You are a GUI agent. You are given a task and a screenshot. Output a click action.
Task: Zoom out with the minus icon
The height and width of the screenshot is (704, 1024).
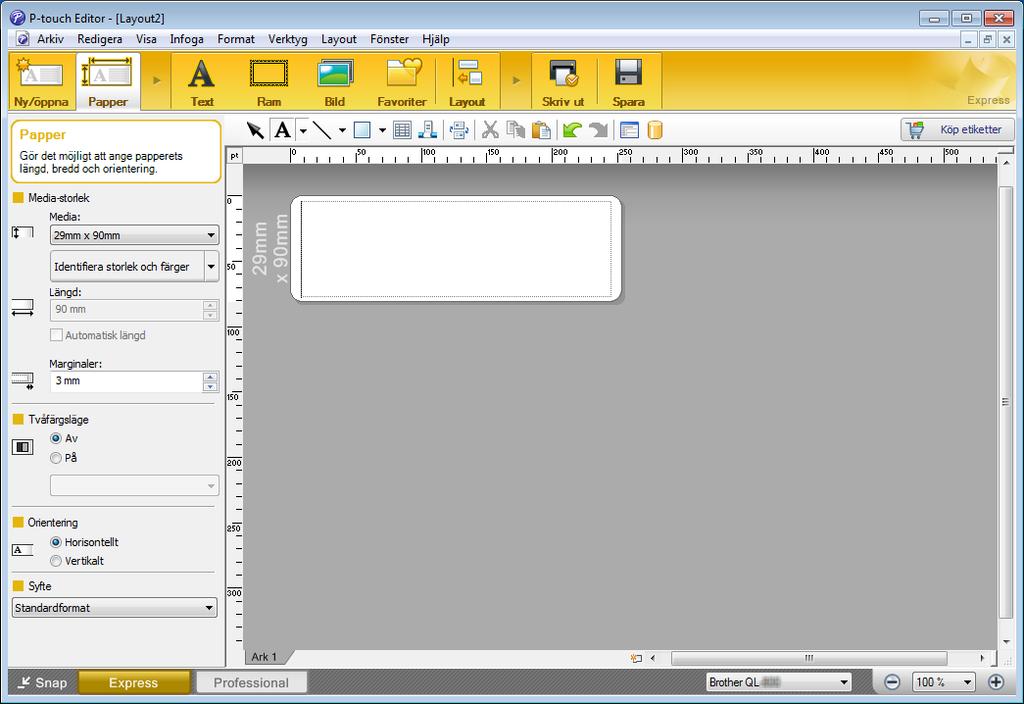click(x=892, y=682)
